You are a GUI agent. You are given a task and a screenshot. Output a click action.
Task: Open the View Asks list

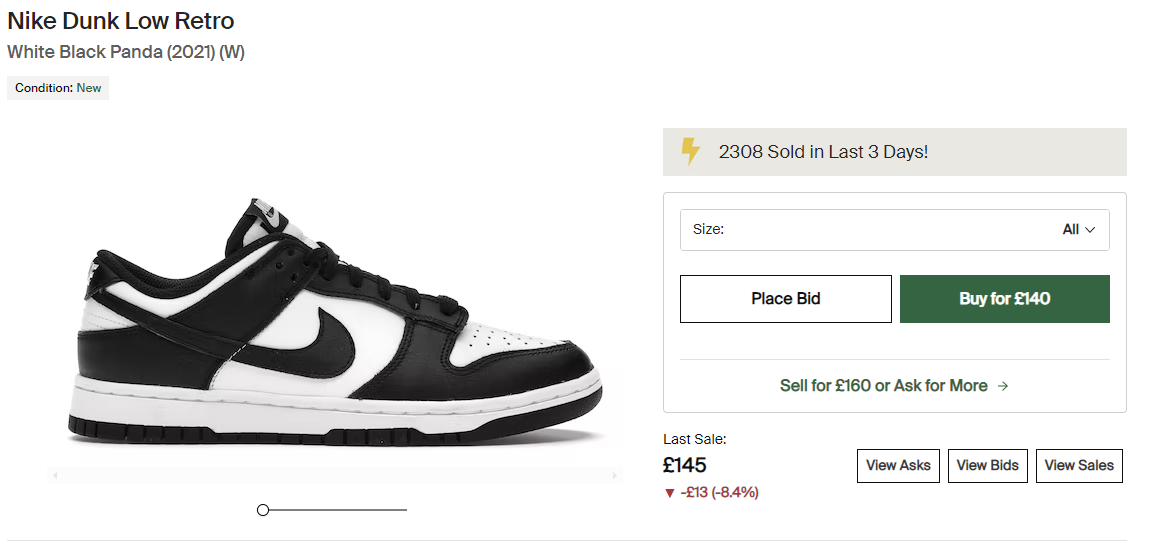point(898,465)
